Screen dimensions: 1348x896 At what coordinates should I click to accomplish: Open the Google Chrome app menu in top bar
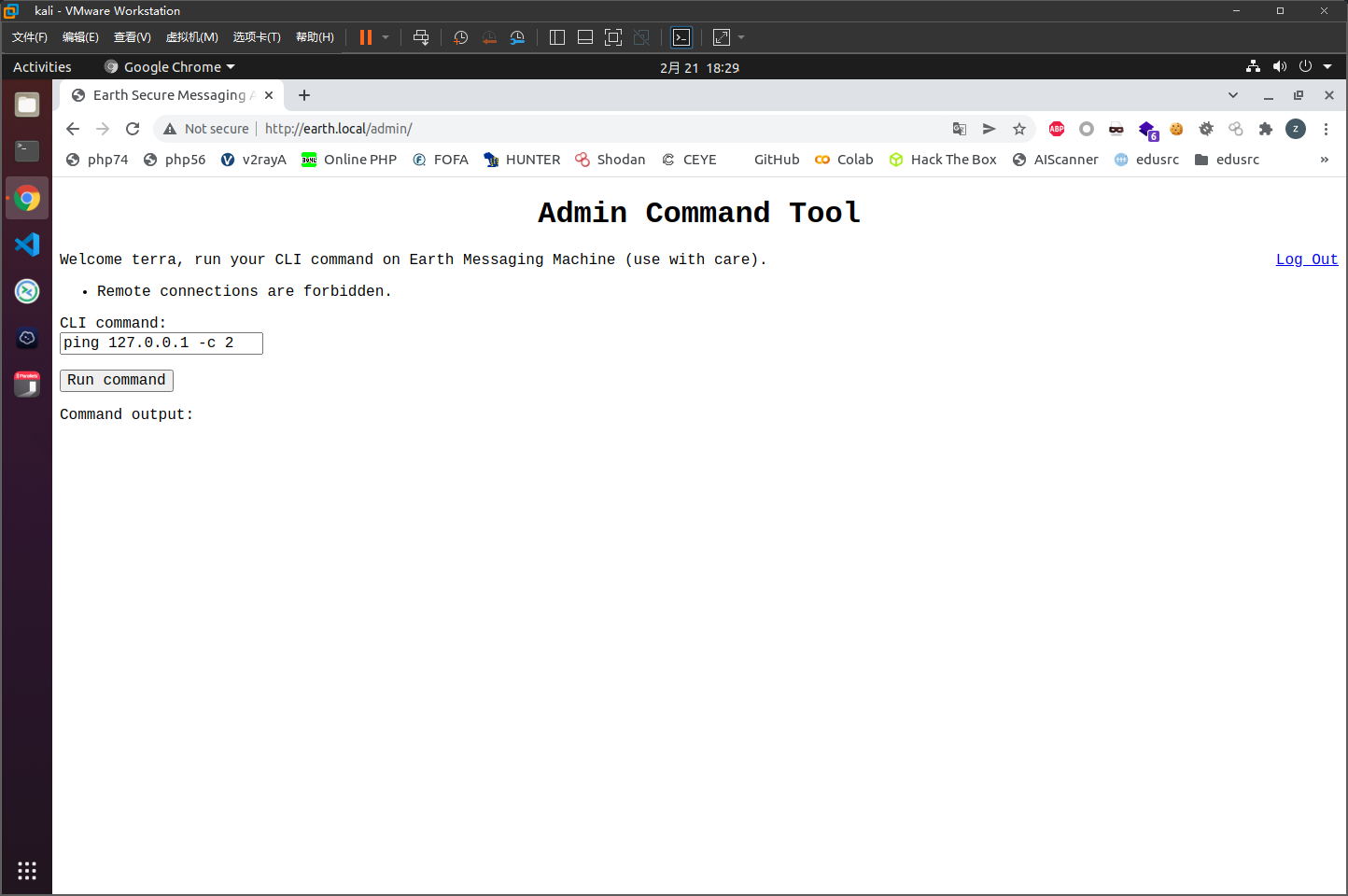[x=169, y=67]
